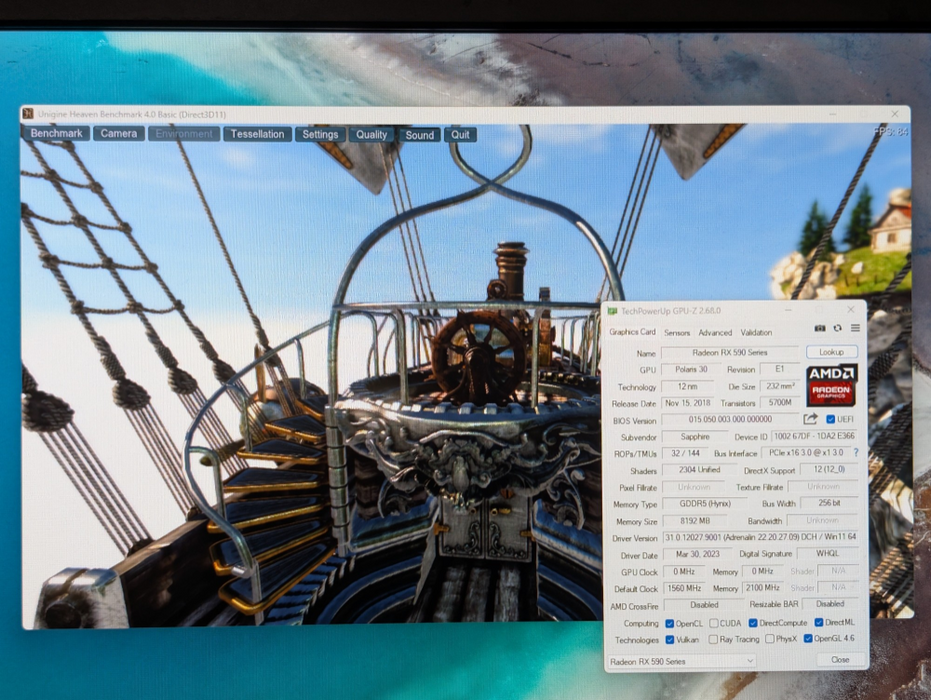
Task: Click the GPU-Z refresh icon
Action: (x=837, y=328)
